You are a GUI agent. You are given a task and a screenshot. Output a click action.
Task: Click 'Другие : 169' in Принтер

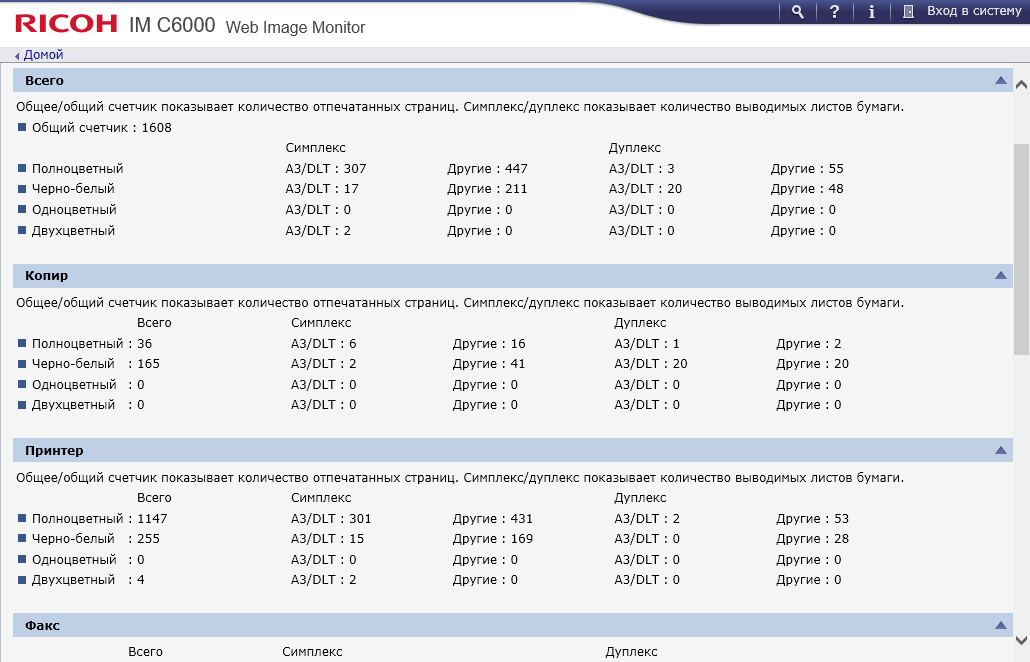tap(493, 539)
